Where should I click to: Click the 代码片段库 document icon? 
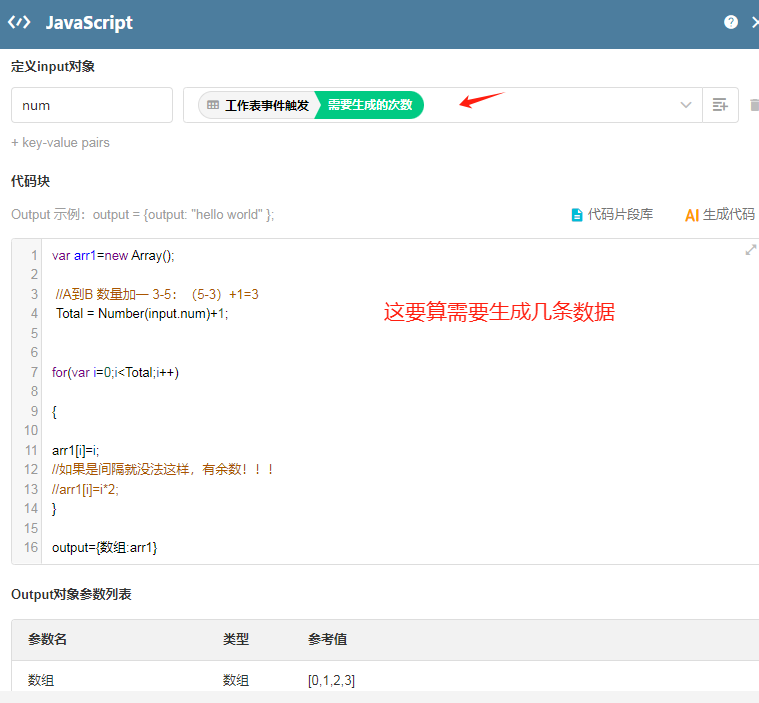click(x=576, y=215)
